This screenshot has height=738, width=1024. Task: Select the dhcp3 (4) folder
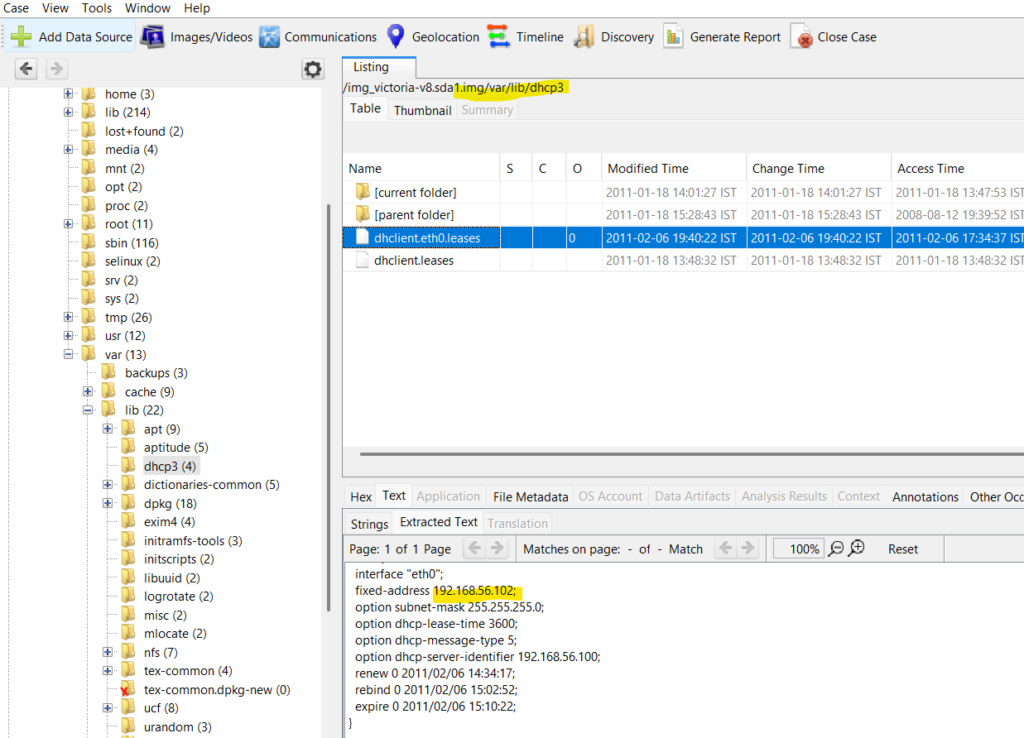click(x=169, y=466)
